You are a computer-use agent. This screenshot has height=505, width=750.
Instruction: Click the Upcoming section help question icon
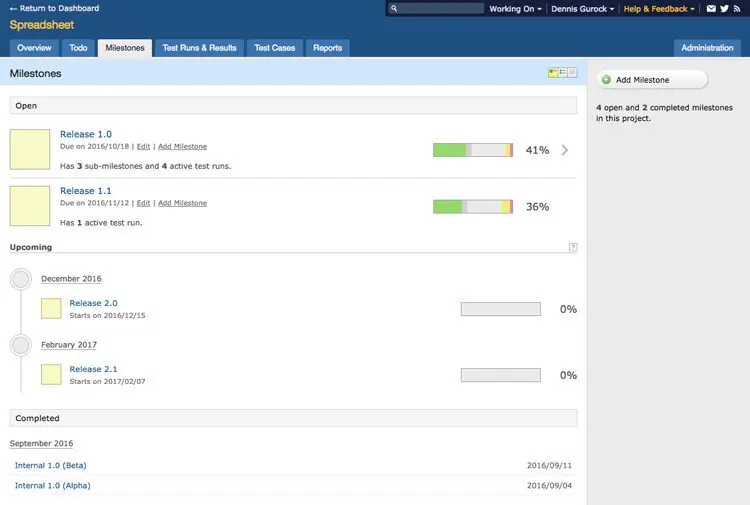573,247
